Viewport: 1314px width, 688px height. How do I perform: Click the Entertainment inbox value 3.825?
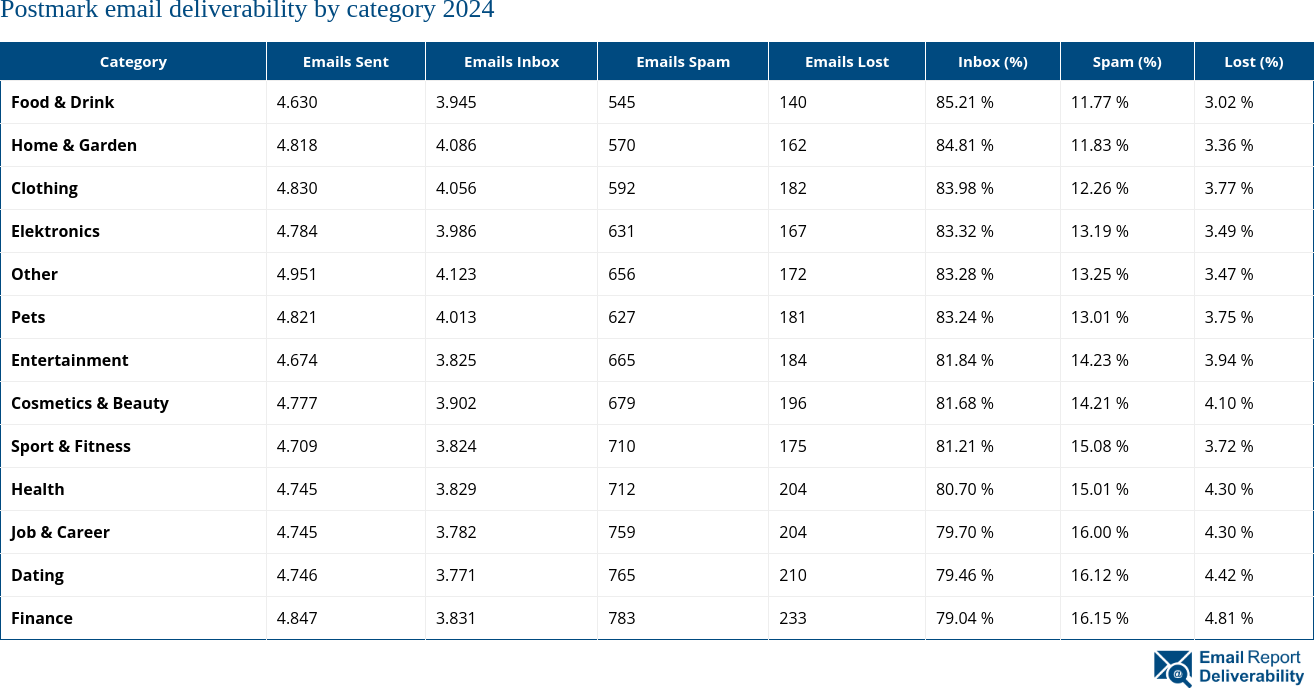[456, 360]
